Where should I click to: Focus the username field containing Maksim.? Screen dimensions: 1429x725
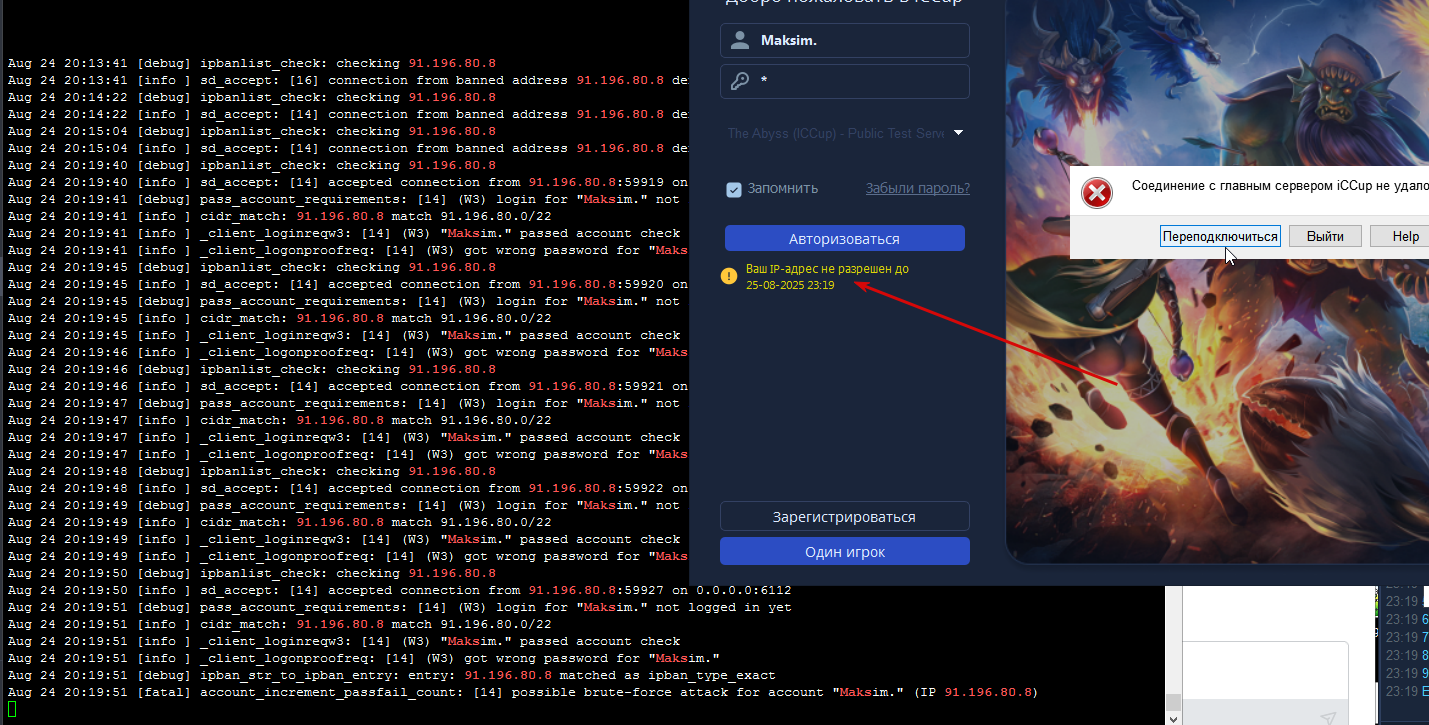pos(845,41)
